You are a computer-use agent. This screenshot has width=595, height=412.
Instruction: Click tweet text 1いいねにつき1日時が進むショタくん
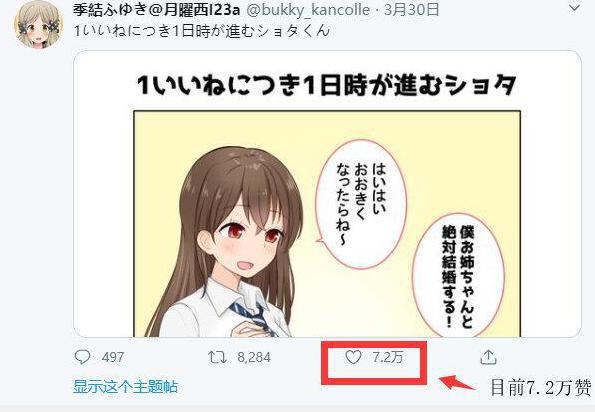tap(201, 31)
